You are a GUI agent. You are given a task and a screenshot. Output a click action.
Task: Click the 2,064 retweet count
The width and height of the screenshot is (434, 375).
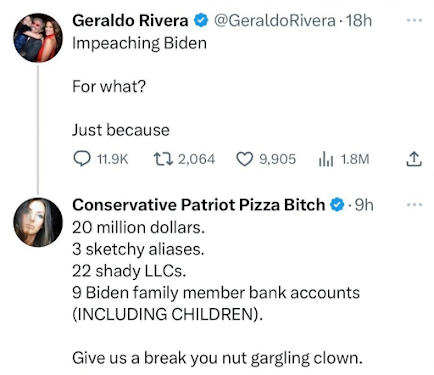[196, 159]
